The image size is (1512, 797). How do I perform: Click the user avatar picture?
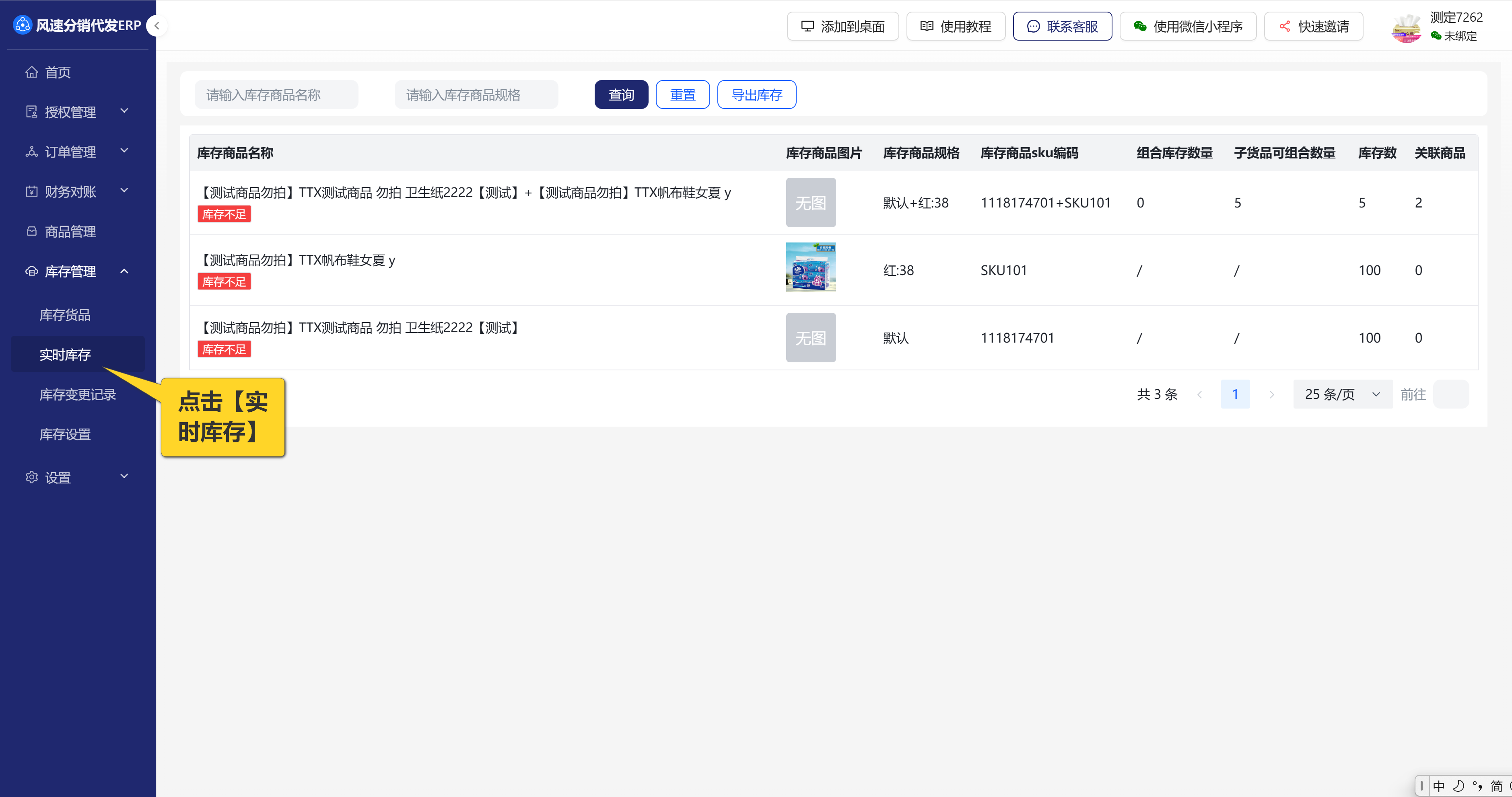point(1406,28)
